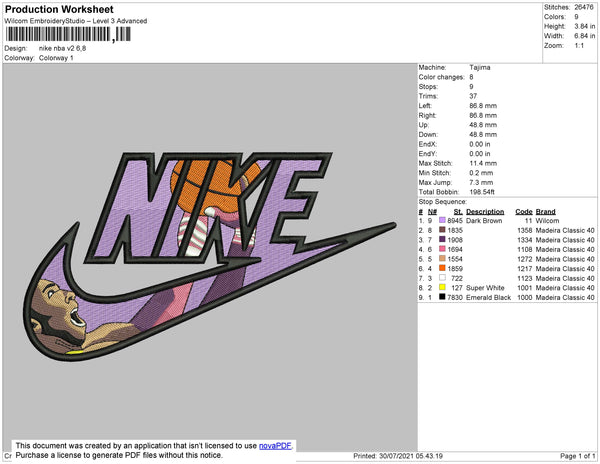Click the Emerald Black description

pyautogui.click(x=489, y=297)
